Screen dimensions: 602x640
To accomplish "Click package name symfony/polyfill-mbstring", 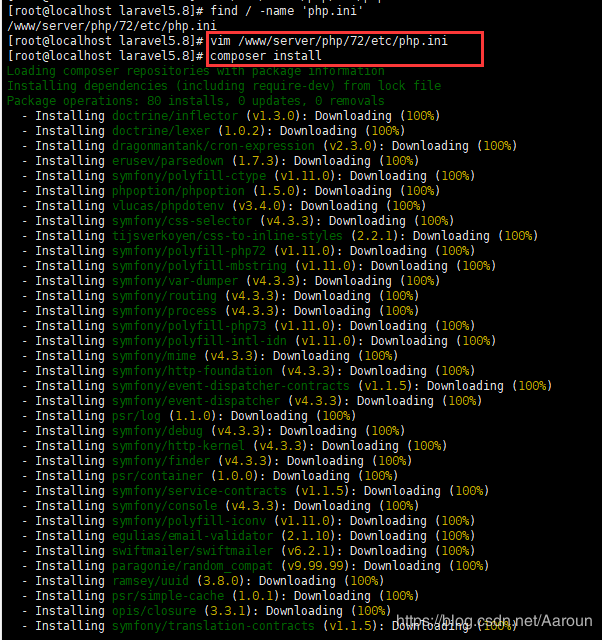I will pos(200,266).
